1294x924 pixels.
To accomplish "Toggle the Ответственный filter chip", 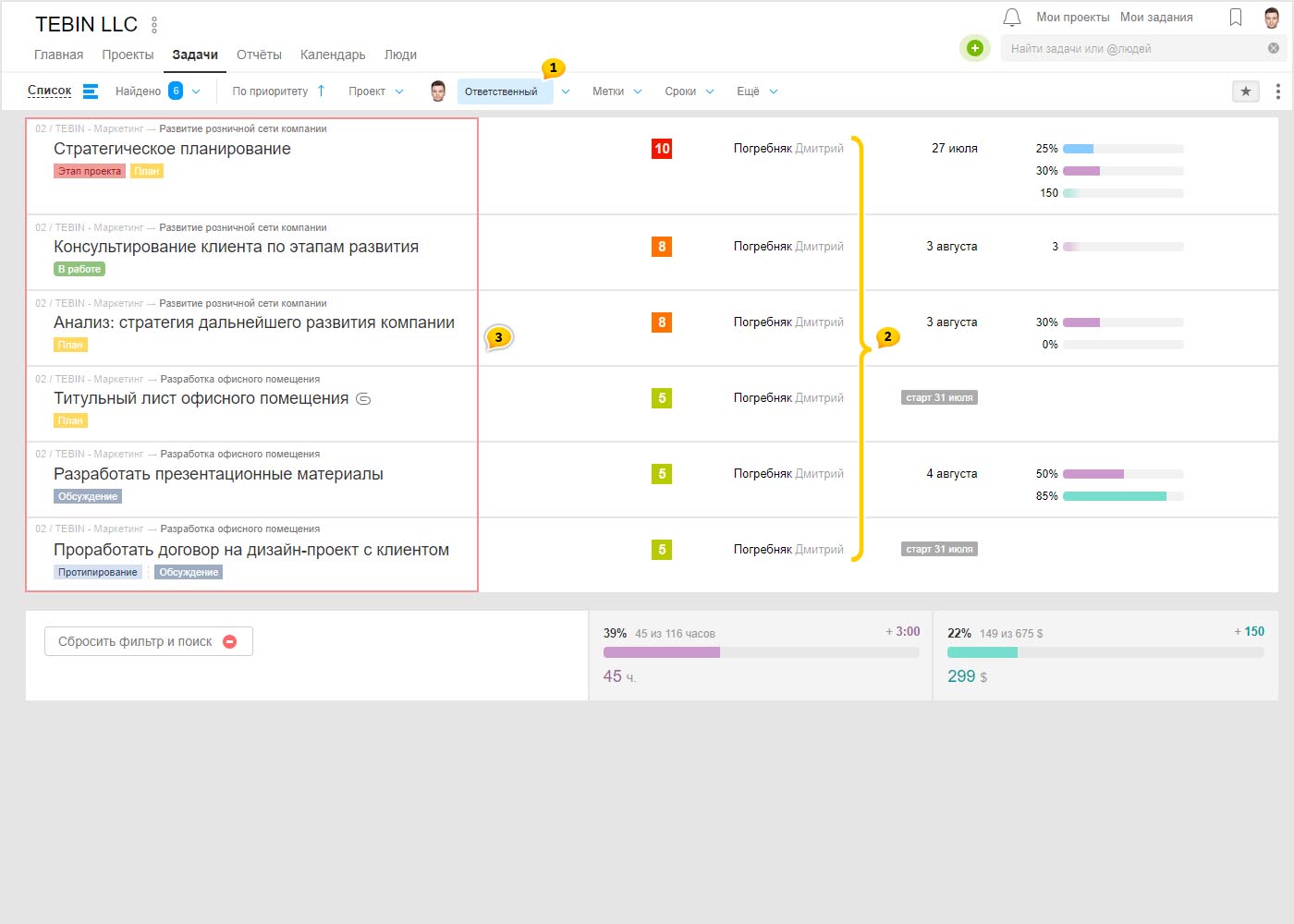I will pyautogui.click(x=501, y=91).
